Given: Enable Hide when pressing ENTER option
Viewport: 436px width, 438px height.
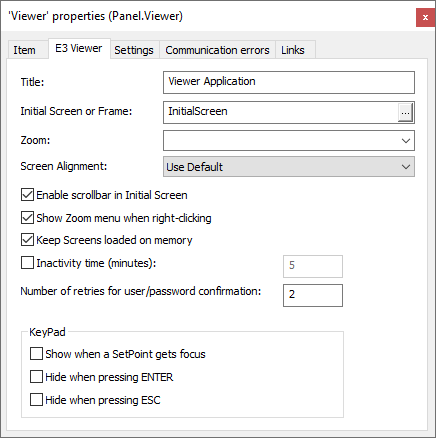Looking at the screenshot, I should pos(36,377).
